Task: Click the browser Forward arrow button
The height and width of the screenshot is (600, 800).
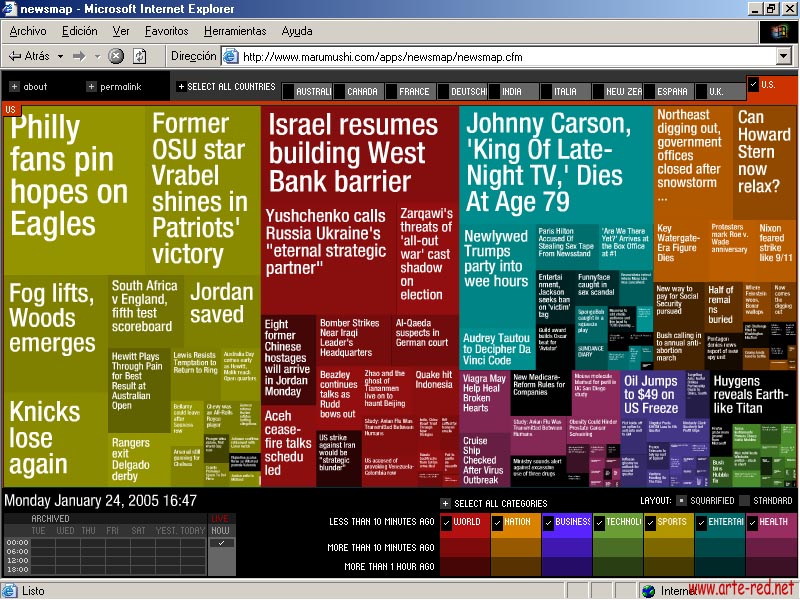Action: click(79, 56)
